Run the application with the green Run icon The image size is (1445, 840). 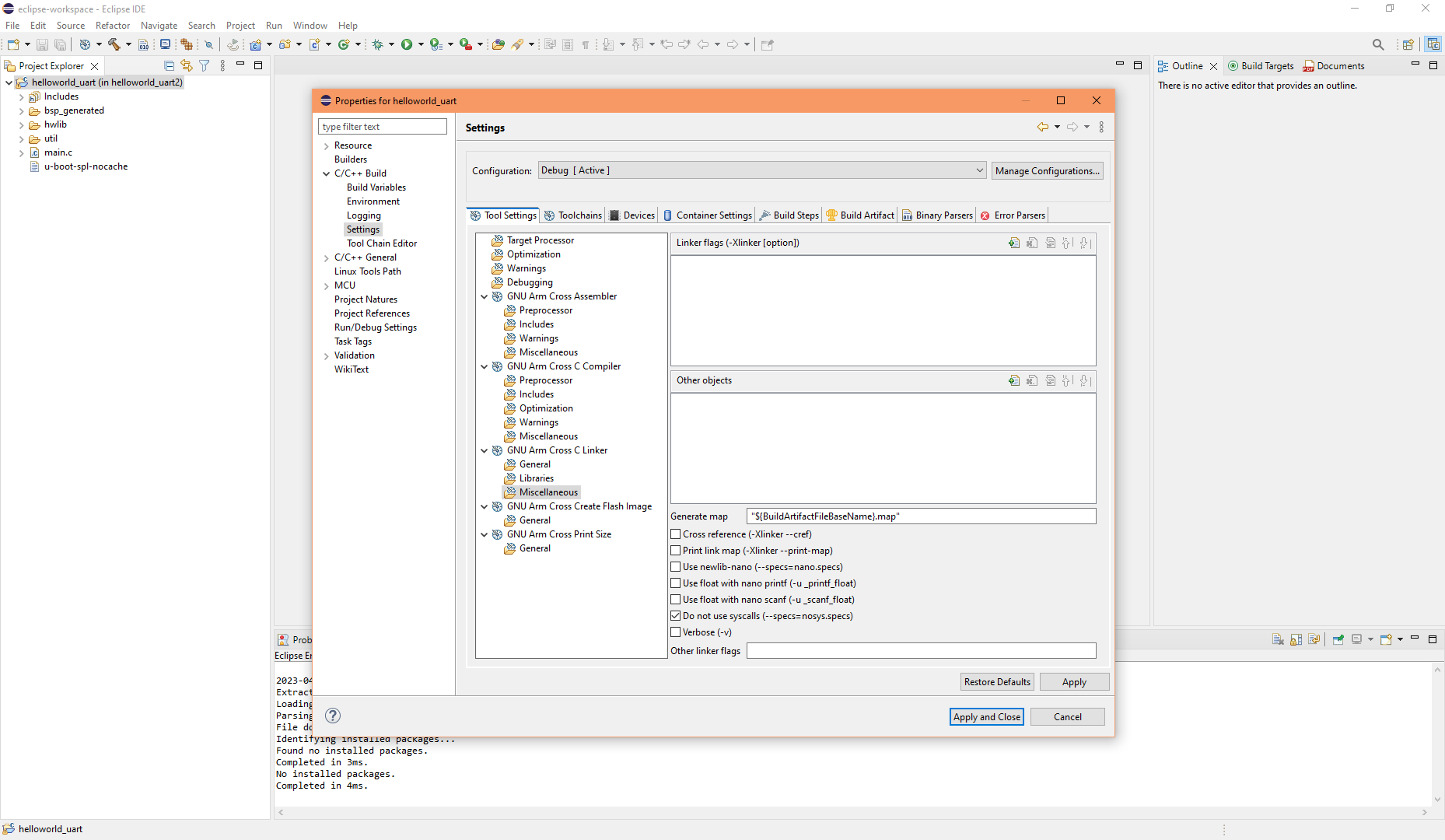pos(408,44)
